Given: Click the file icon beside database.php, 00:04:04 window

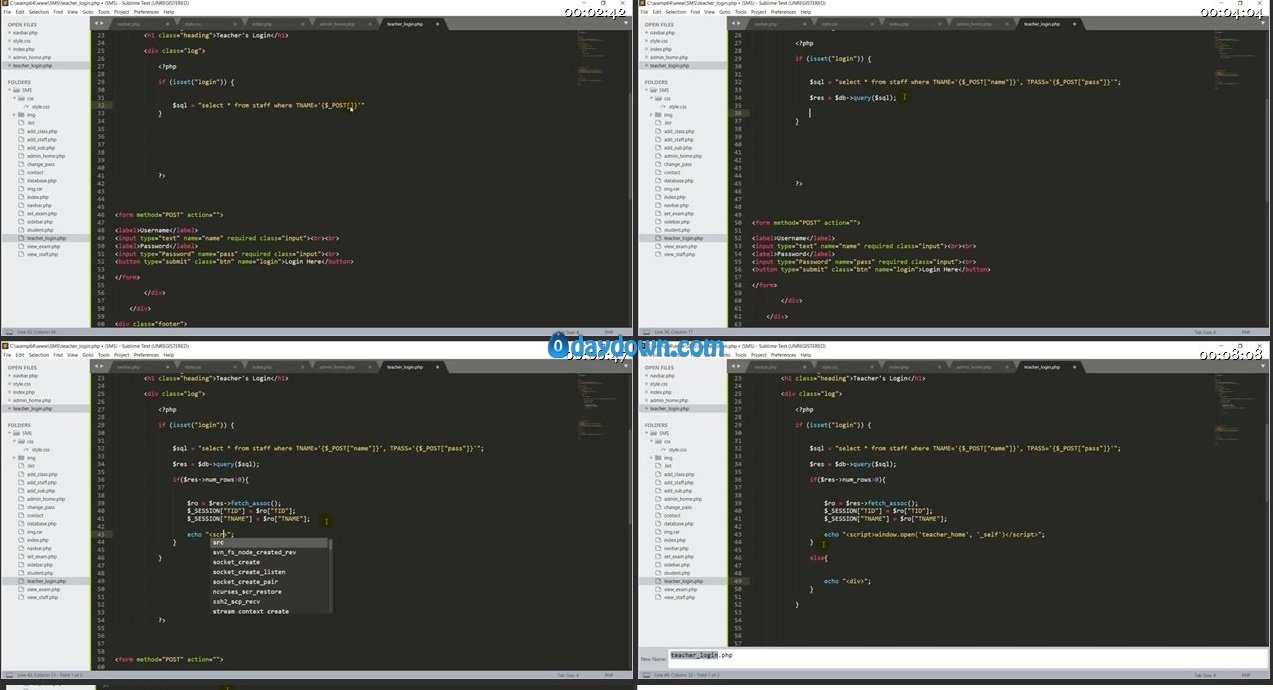Looking at the screenshot, I should point(659,180).
